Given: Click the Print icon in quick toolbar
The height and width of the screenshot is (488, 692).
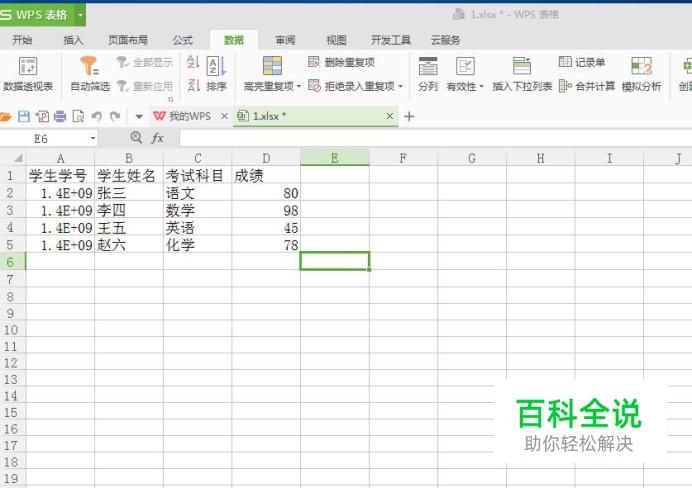Looking at the screenshot, I should 60,116.
